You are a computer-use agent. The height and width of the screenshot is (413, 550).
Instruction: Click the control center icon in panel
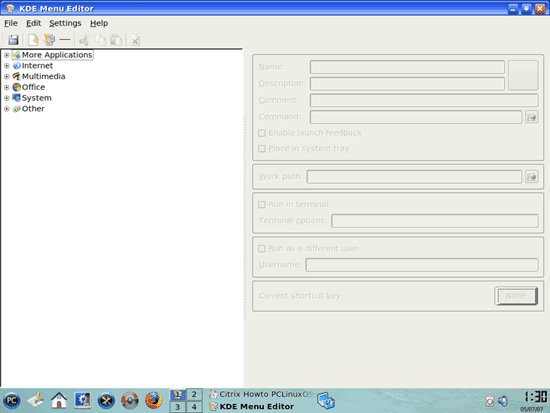(x=82, y=400)
